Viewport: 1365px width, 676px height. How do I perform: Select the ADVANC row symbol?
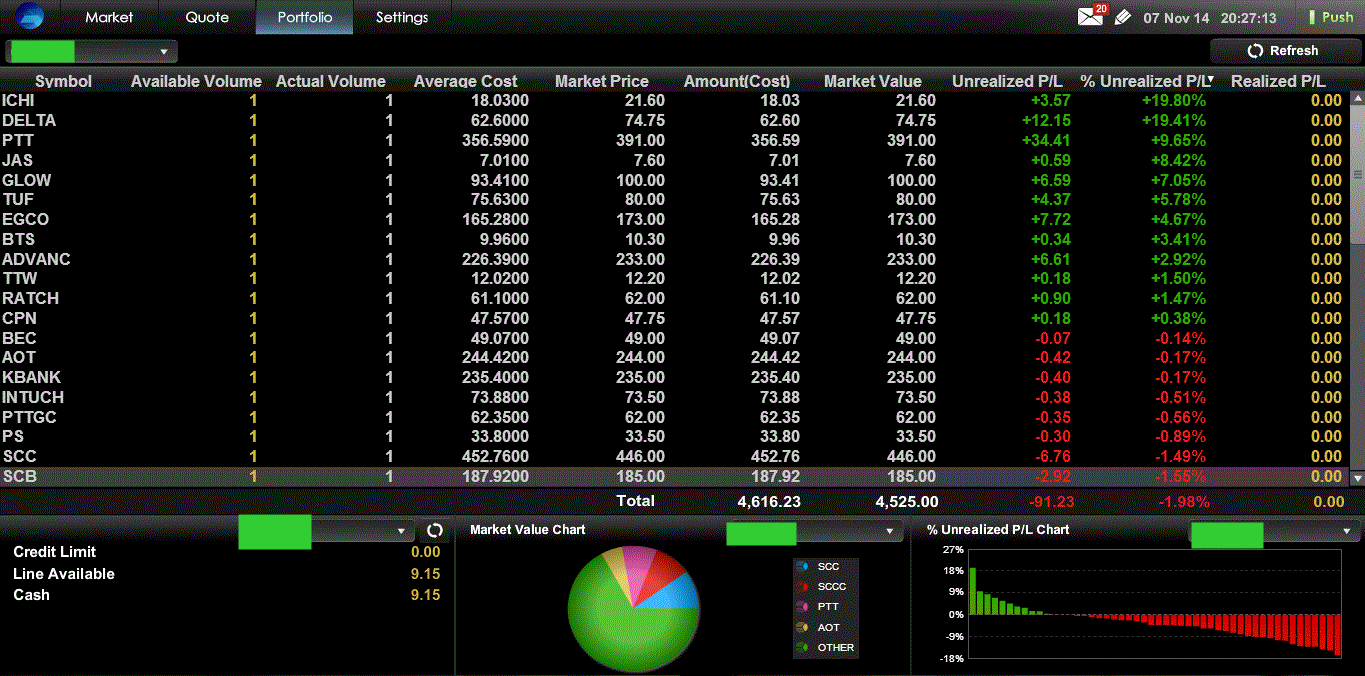(36, 259)
